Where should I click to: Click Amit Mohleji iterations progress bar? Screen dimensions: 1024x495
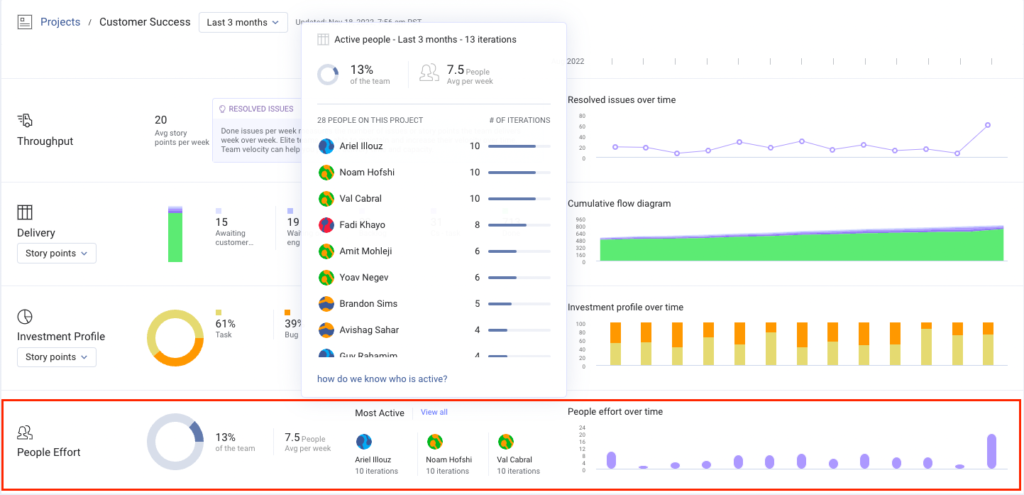(x=519, y=251)
